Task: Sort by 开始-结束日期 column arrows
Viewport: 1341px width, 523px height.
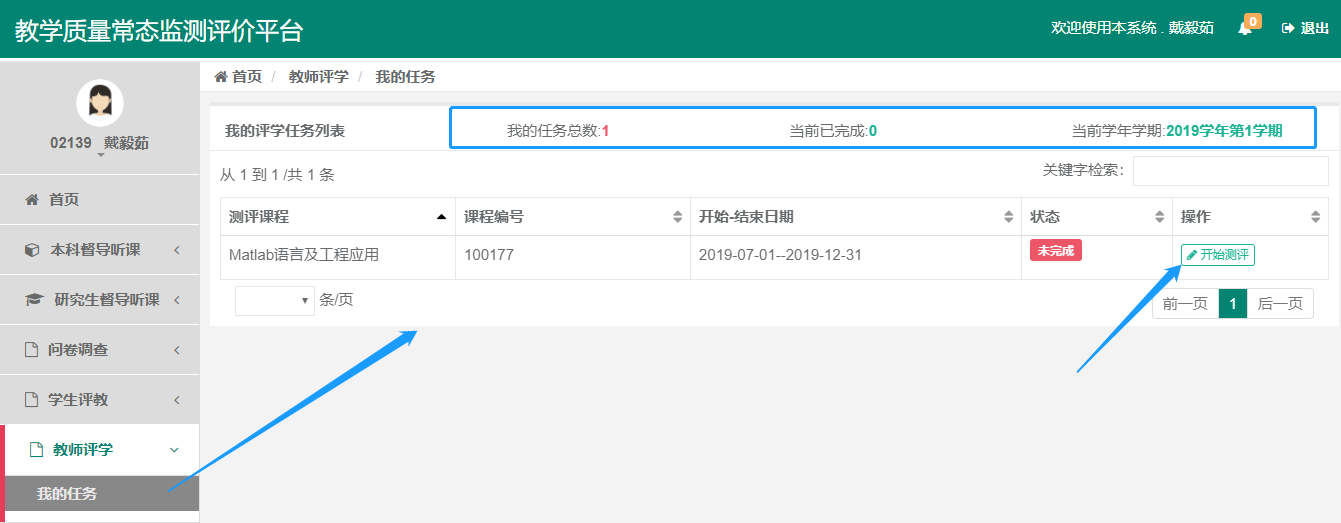Action: pos(1008,217)
